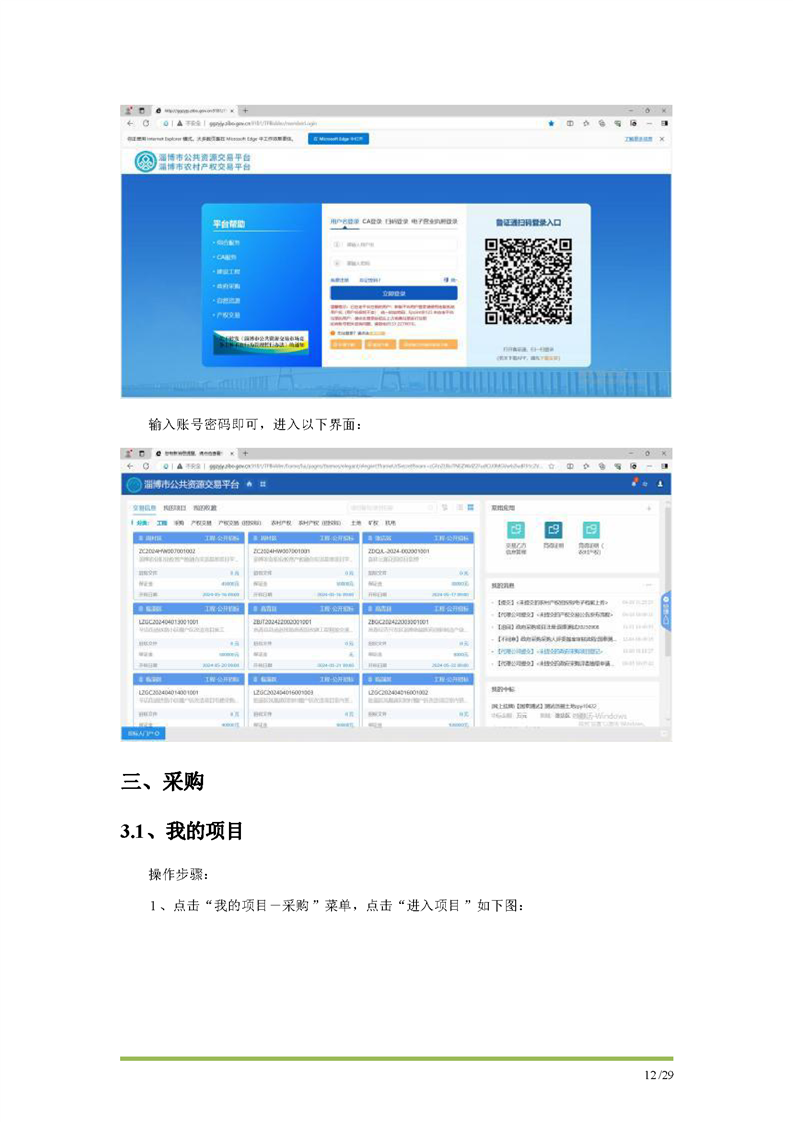793x1122 pixels.
Task: Open the user avatar icon in dashboard header
Action: pyautogui.click(x=659, y=484)
